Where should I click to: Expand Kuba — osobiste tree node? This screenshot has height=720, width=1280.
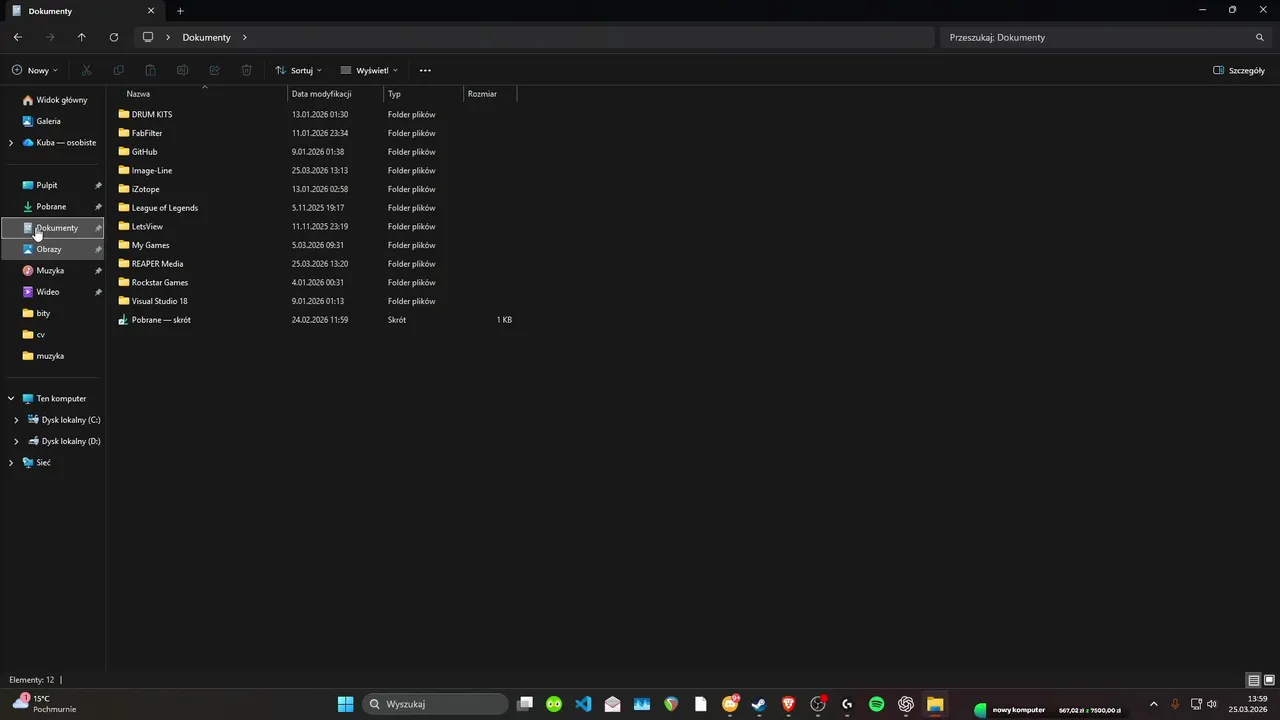(x=11, y=143)
